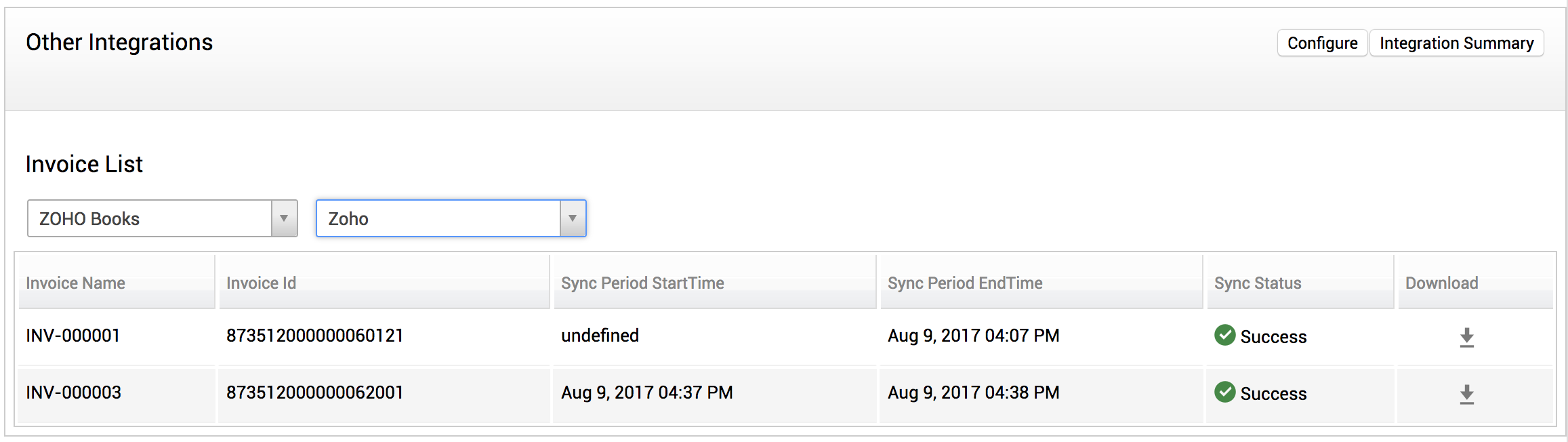Click success checkmark icon for INV-000001
Image resolution: width=1568 pixels, height=442 pixels.
tap(1224, 335)
